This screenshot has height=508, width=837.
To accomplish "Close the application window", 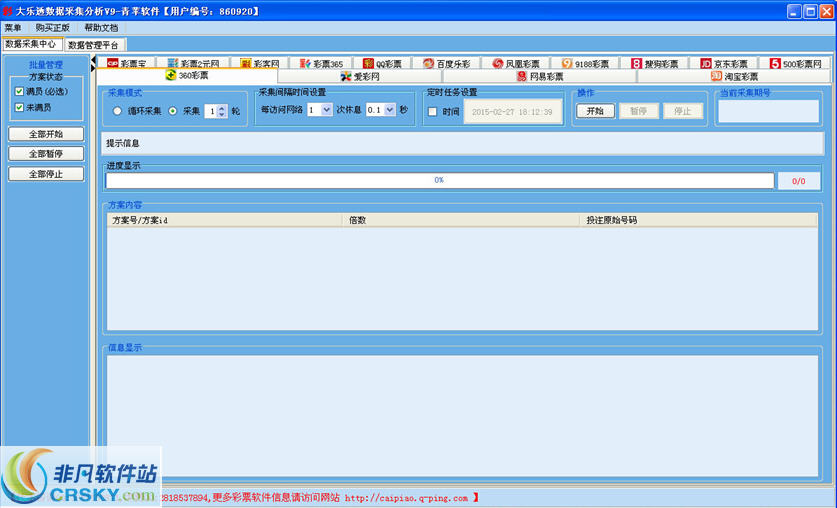I will pos(827,11).
